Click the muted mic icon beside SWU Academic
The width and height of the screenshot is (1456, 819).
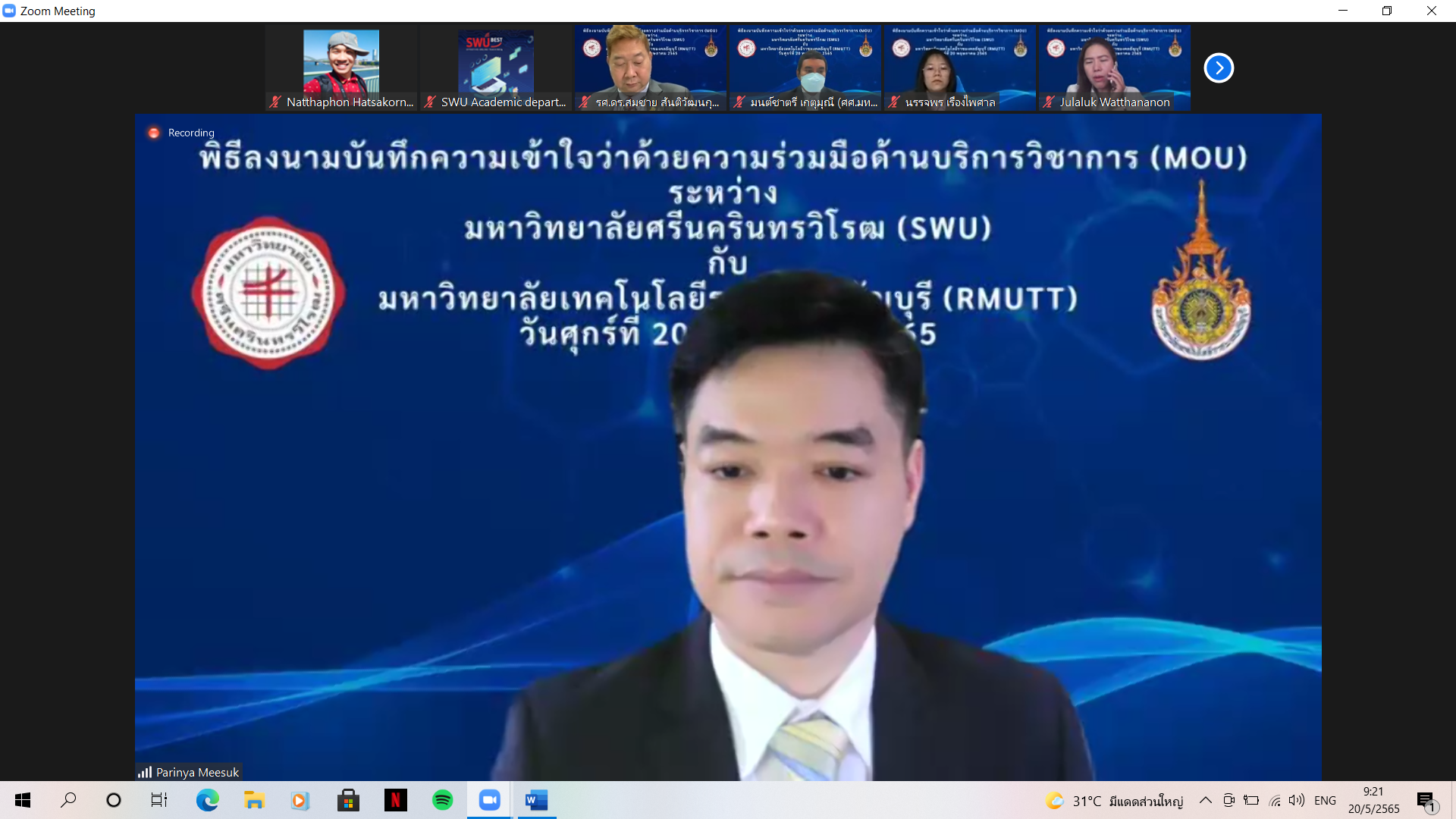430,102
